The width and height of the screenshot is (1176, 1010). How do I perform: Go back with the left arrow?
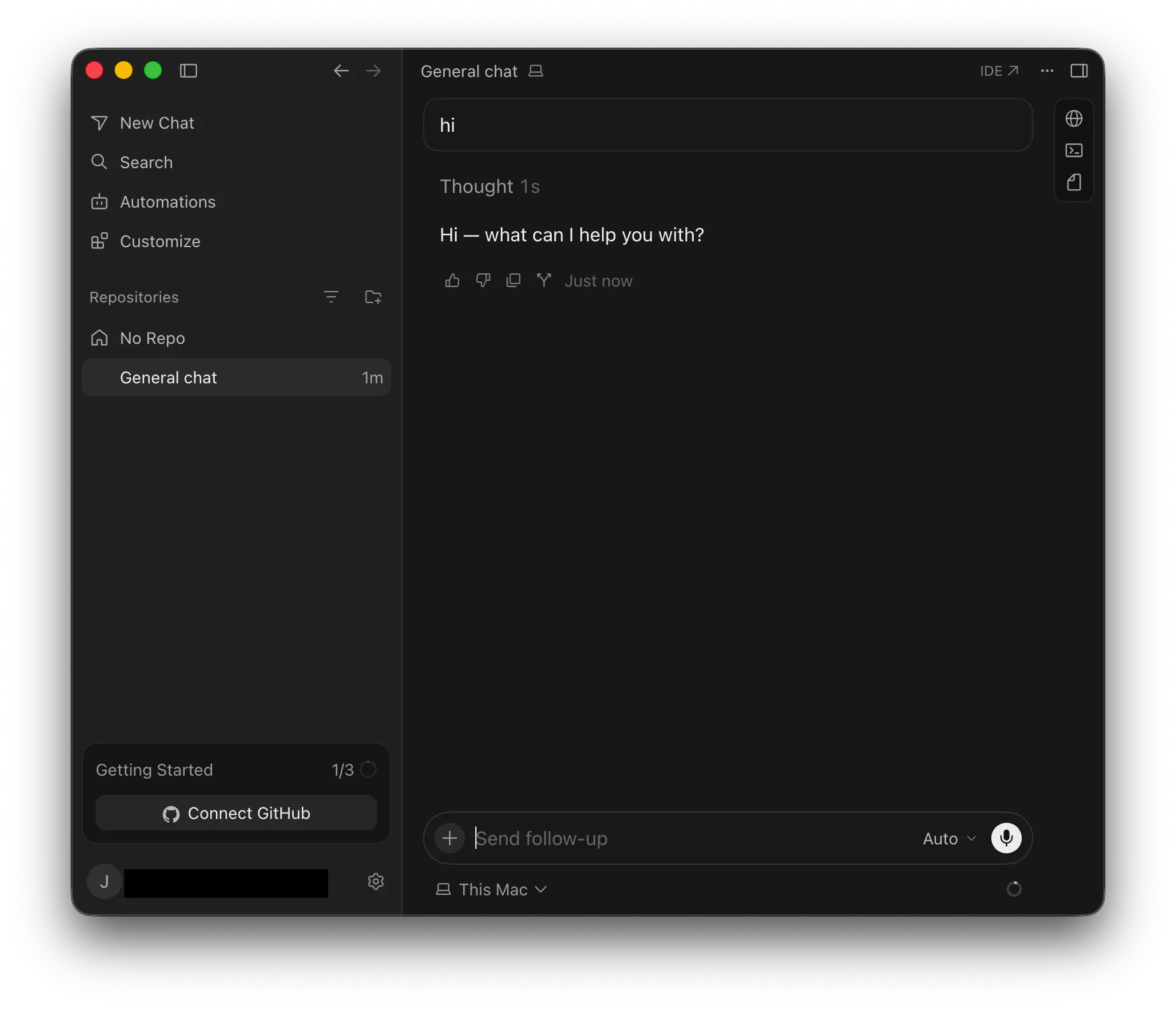point(341,71)
